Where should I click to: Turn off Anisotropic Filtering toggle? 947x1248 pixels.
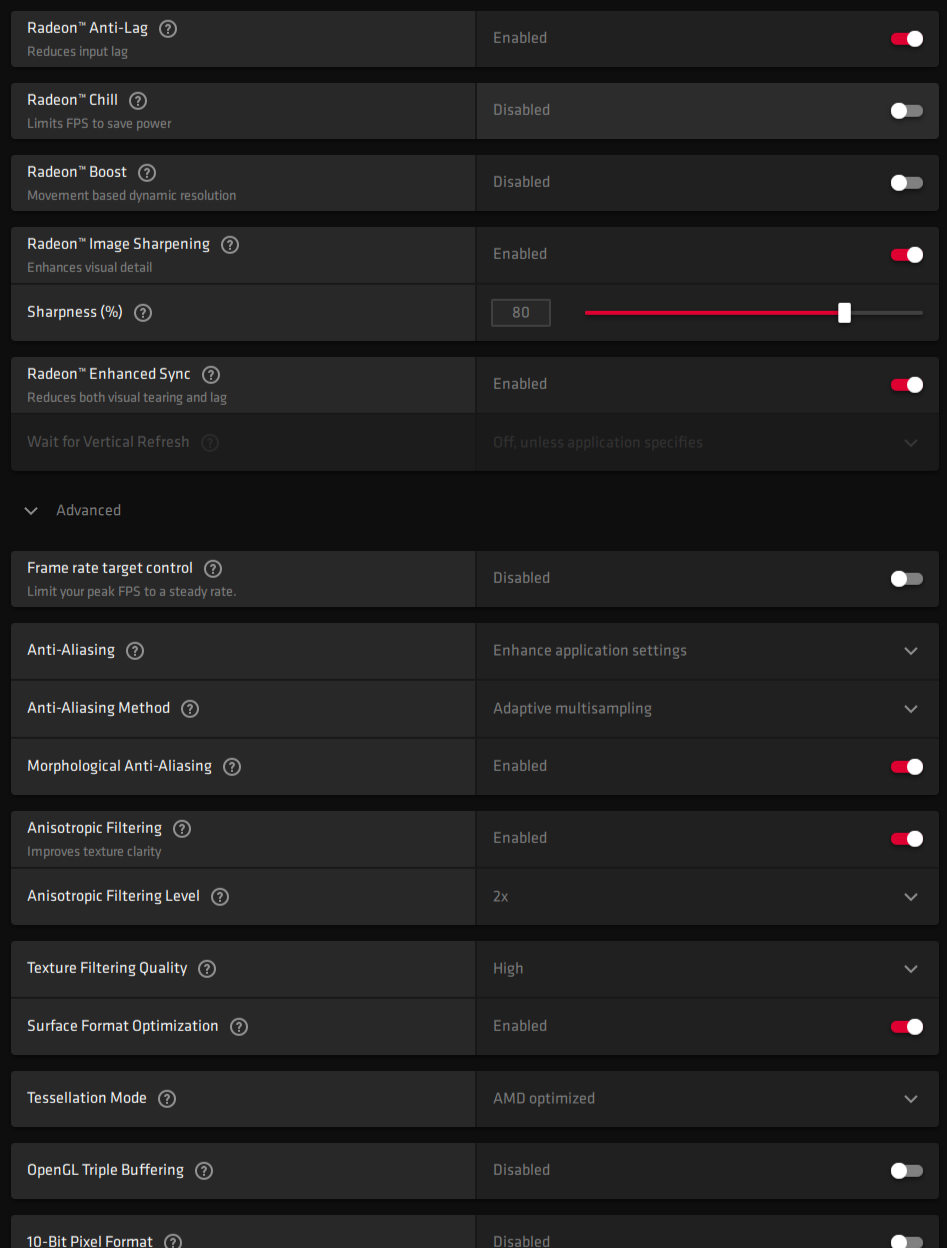click(x=907, y=839)
